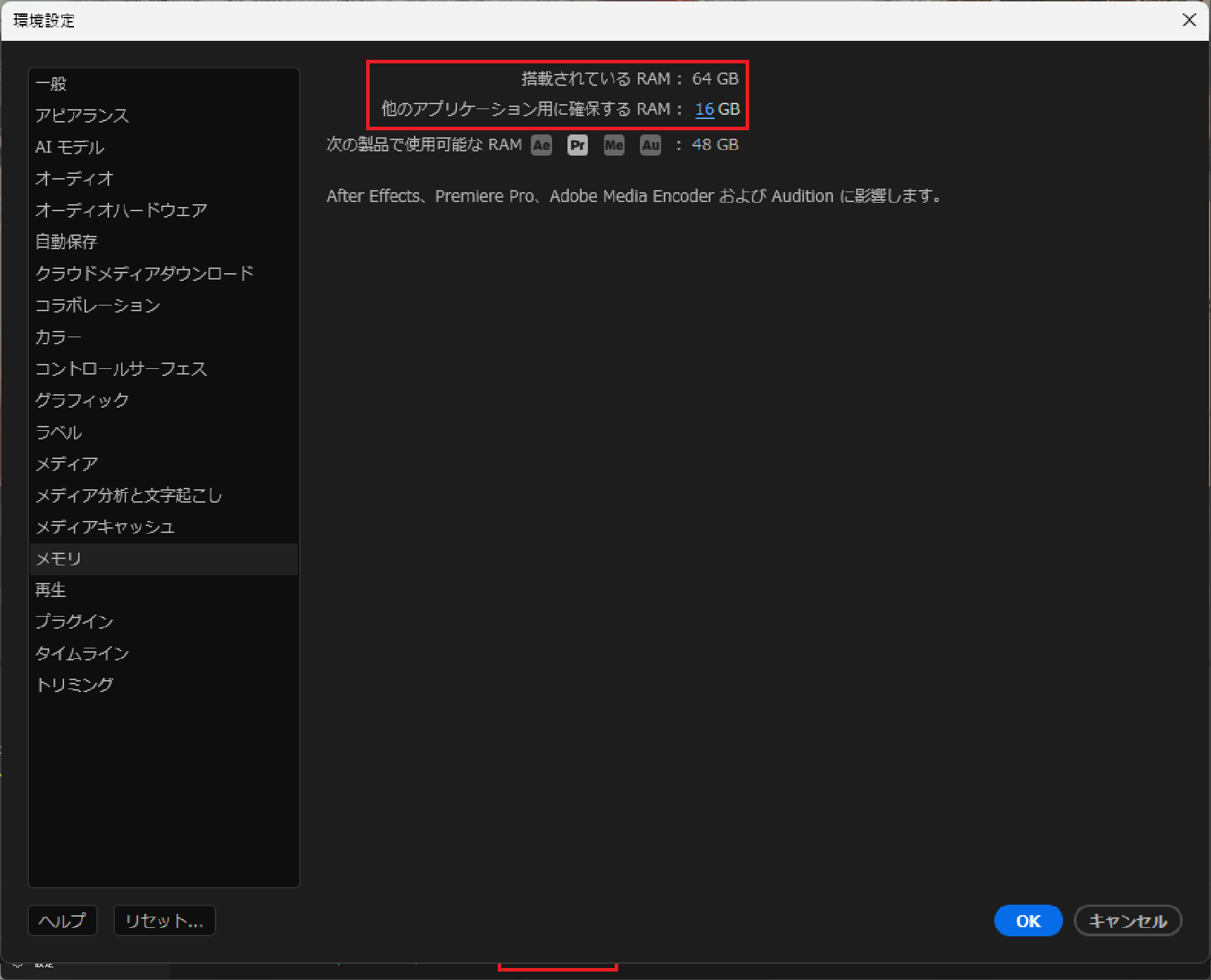The width and height of the screenshot is (1211, 980).
Task: Go to the トリミング preferences
Action: pos(75,685)
